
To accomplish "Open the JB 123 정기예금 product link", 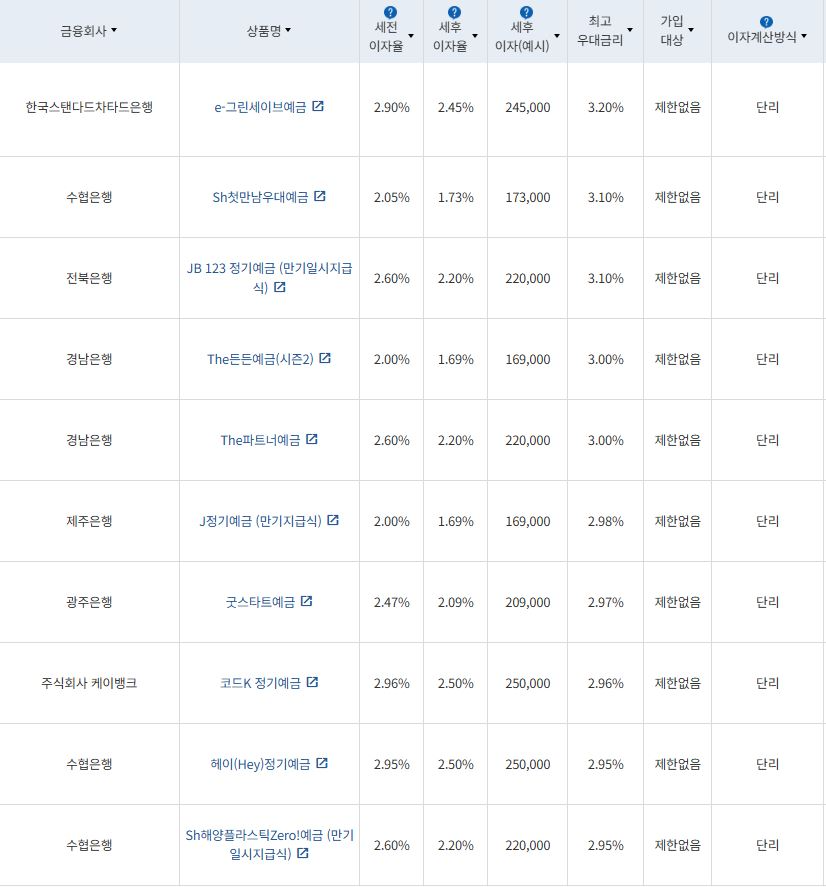I will [267, 271].
